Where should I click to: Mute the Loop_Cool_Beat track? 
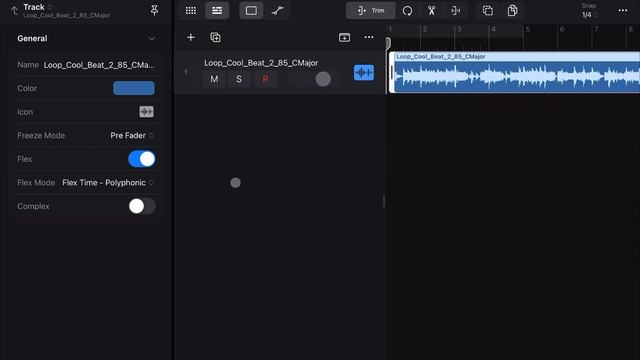pyautogui.click(x=214, y=79)
